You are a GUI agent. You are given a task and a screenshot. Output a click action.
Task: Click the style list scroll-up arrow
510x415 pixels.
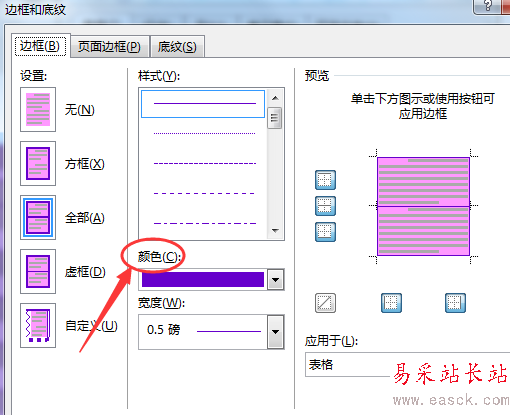coord(275,98)
